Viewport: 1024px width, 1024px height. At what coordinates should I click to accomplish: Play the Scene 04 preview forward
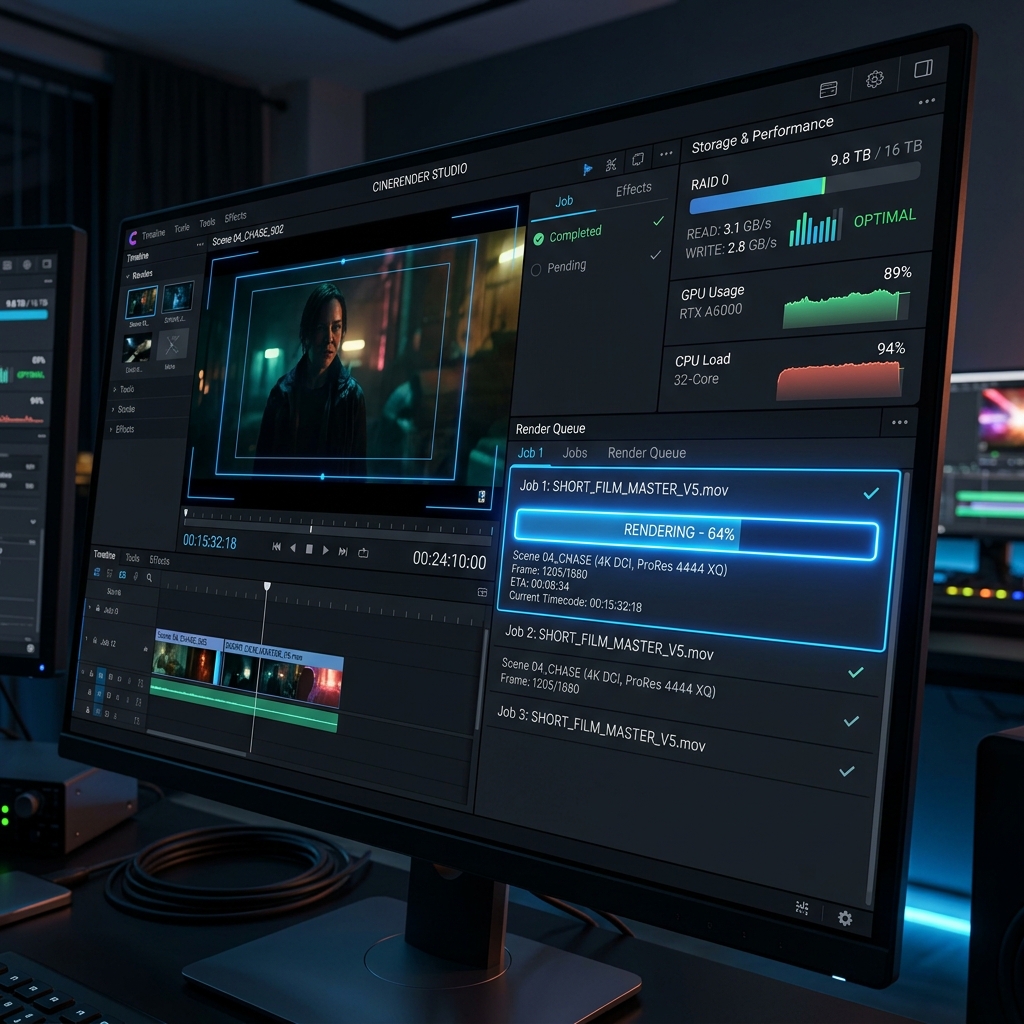(325, 550)
